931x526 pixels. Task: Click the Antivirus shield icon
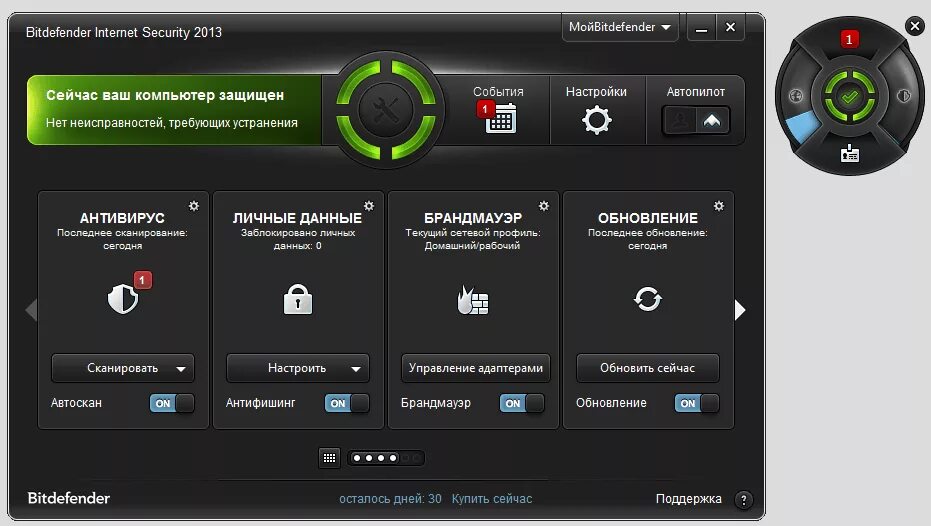tap(122, 299)
